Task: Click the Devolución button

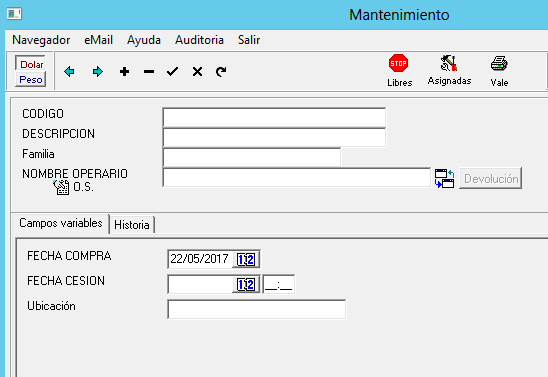Action: (491, 179)
